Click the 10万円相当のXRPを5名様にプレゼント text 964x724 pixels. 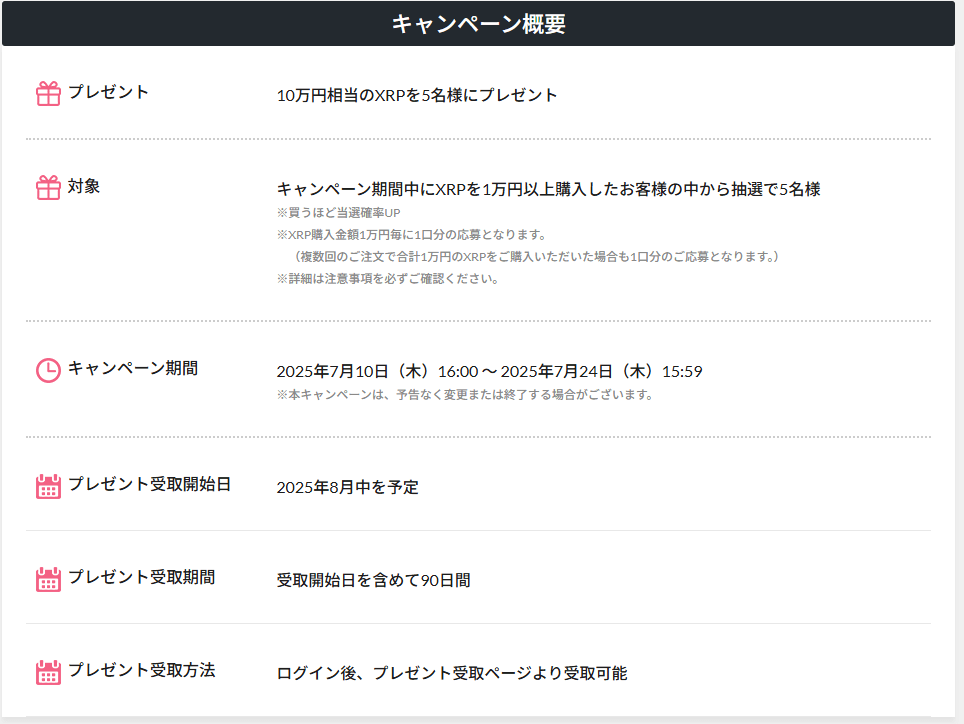coord(417,95)
